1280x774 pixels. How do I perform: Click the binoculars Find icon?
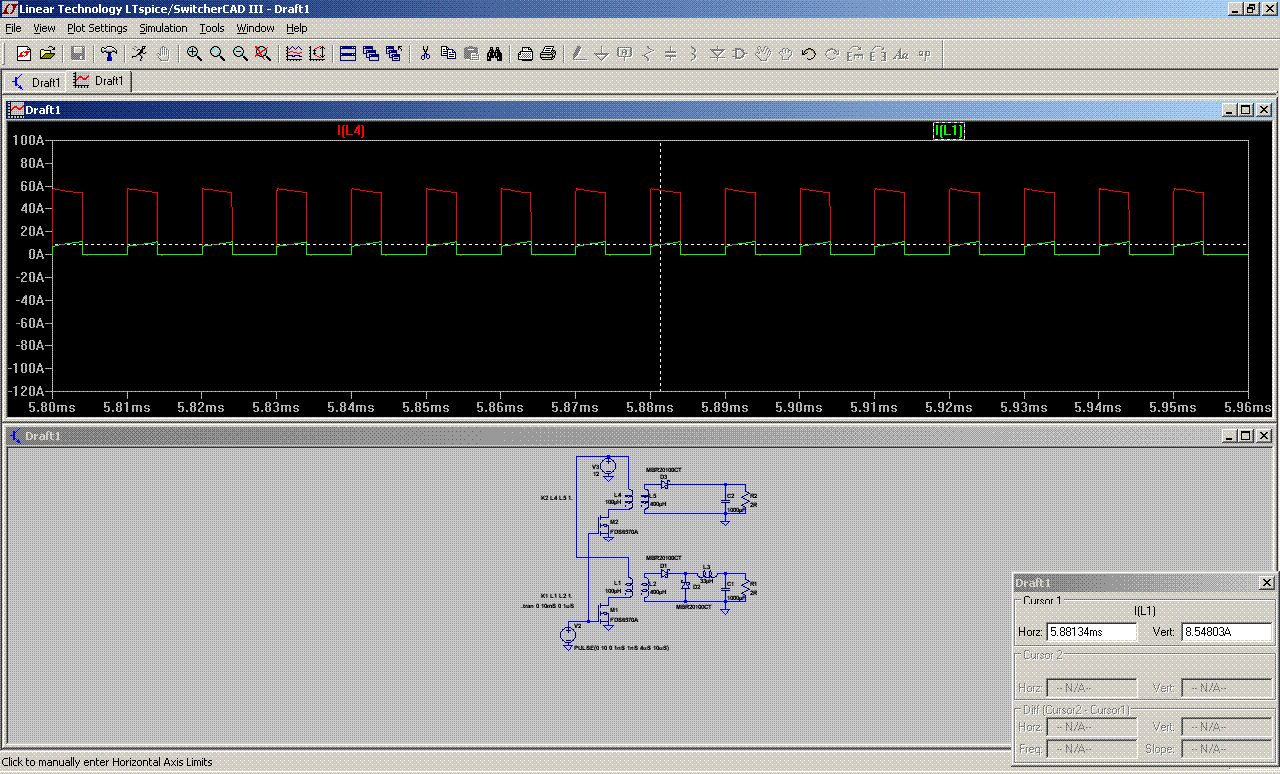click(494, 54)
